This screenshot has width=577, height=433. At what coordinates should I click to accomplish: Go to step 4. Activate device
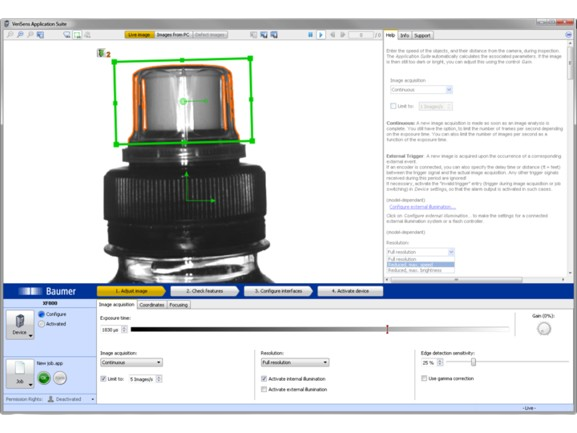click(x=350, y=291)
